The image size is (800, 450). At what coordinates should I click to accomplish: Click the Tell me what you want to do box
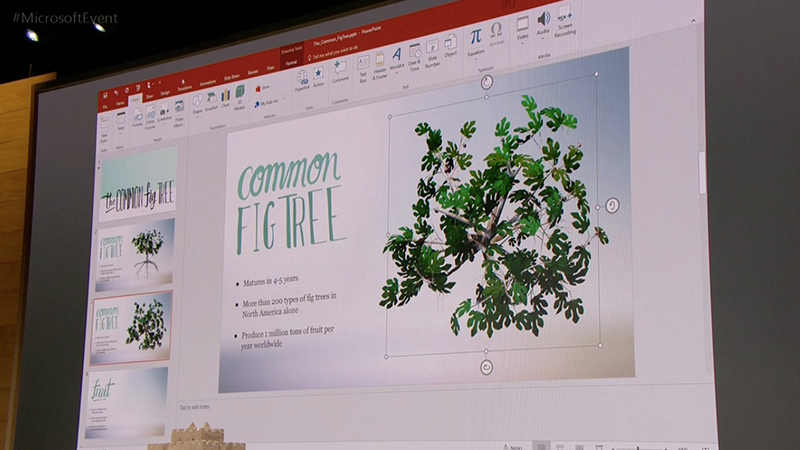pyautogui.click(x=332, y=52)
